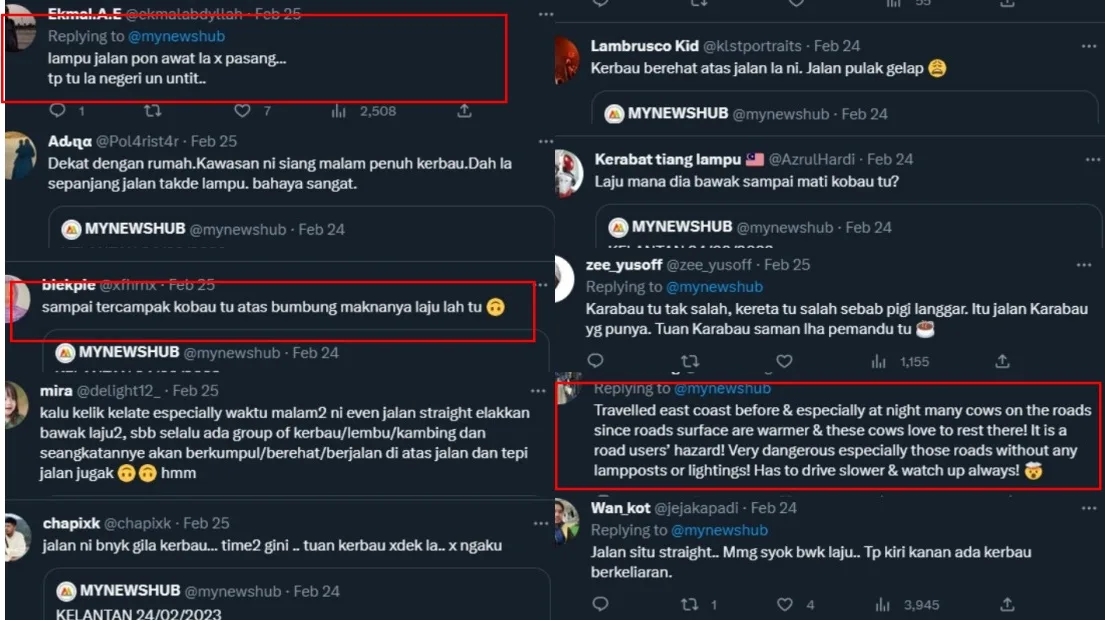Open more options for zee_yusoff's tweet
This screenshot has width=1105, height=620.
coord(1084,266)
